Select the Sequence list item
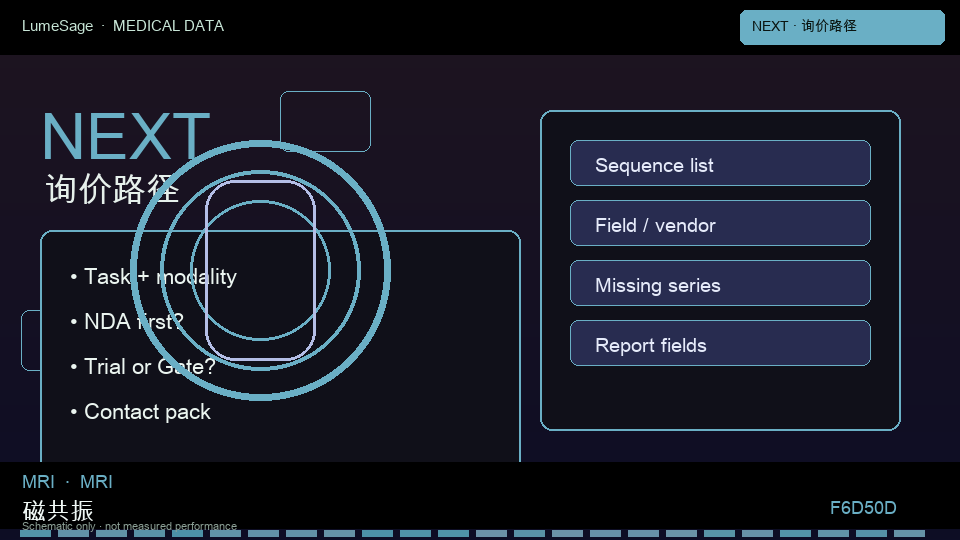This screenshot has width=960, height=540. [720, 163]
